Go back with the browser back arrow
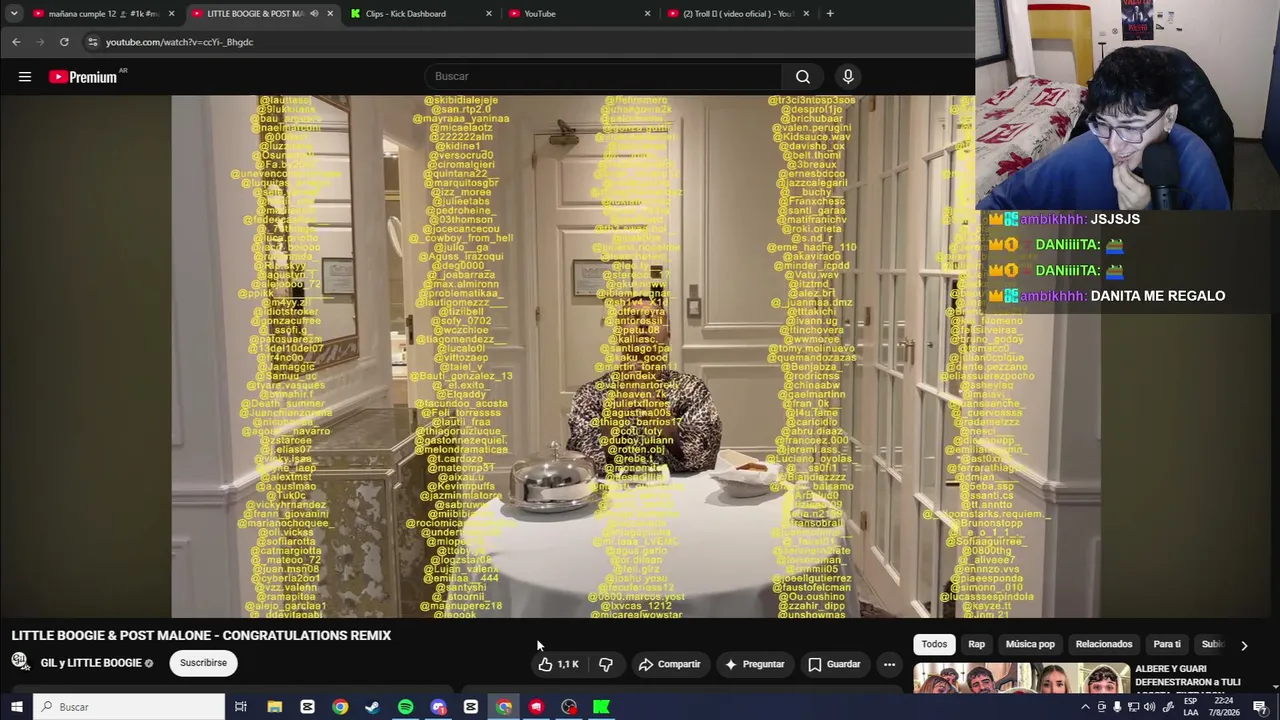This screenshot has width=1280, height=720. [x=16, y=42]
